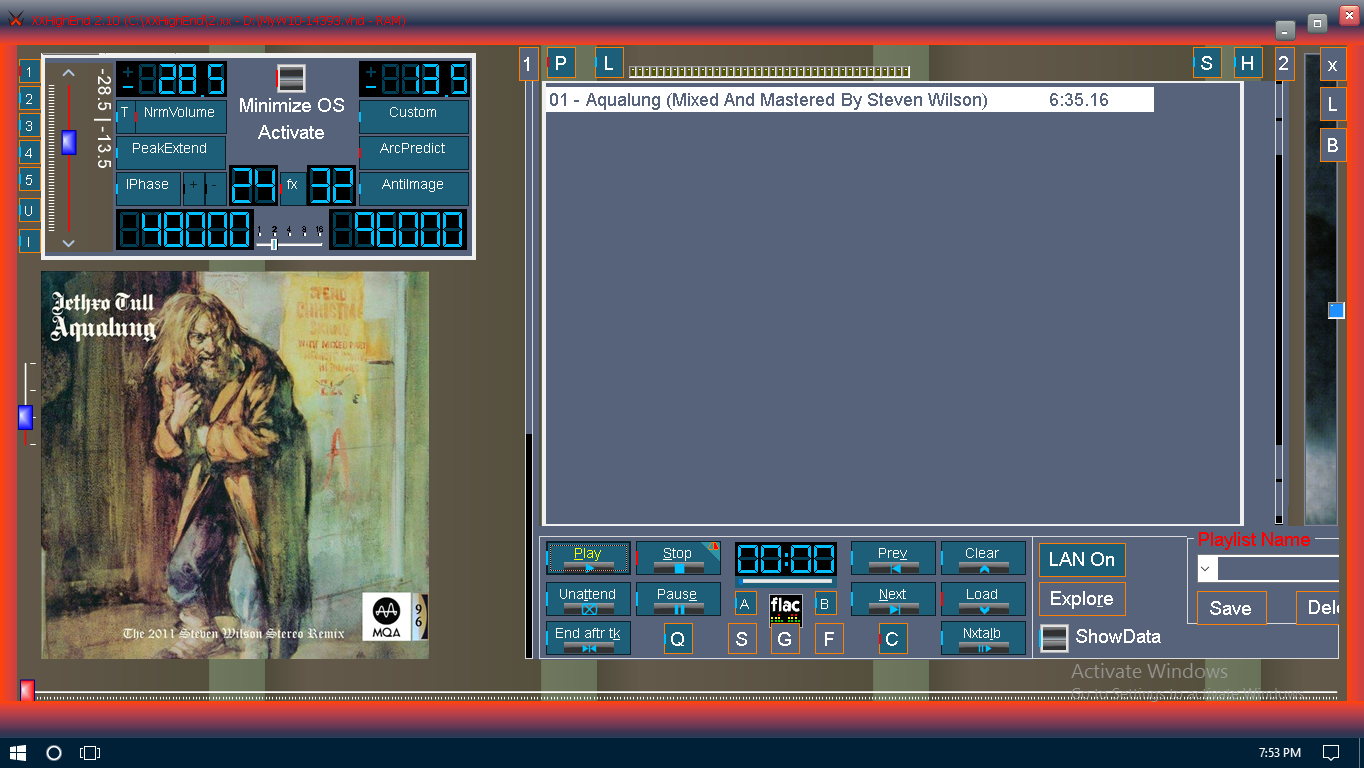
Task: Click the C button in playback panel
Action: 893,639
